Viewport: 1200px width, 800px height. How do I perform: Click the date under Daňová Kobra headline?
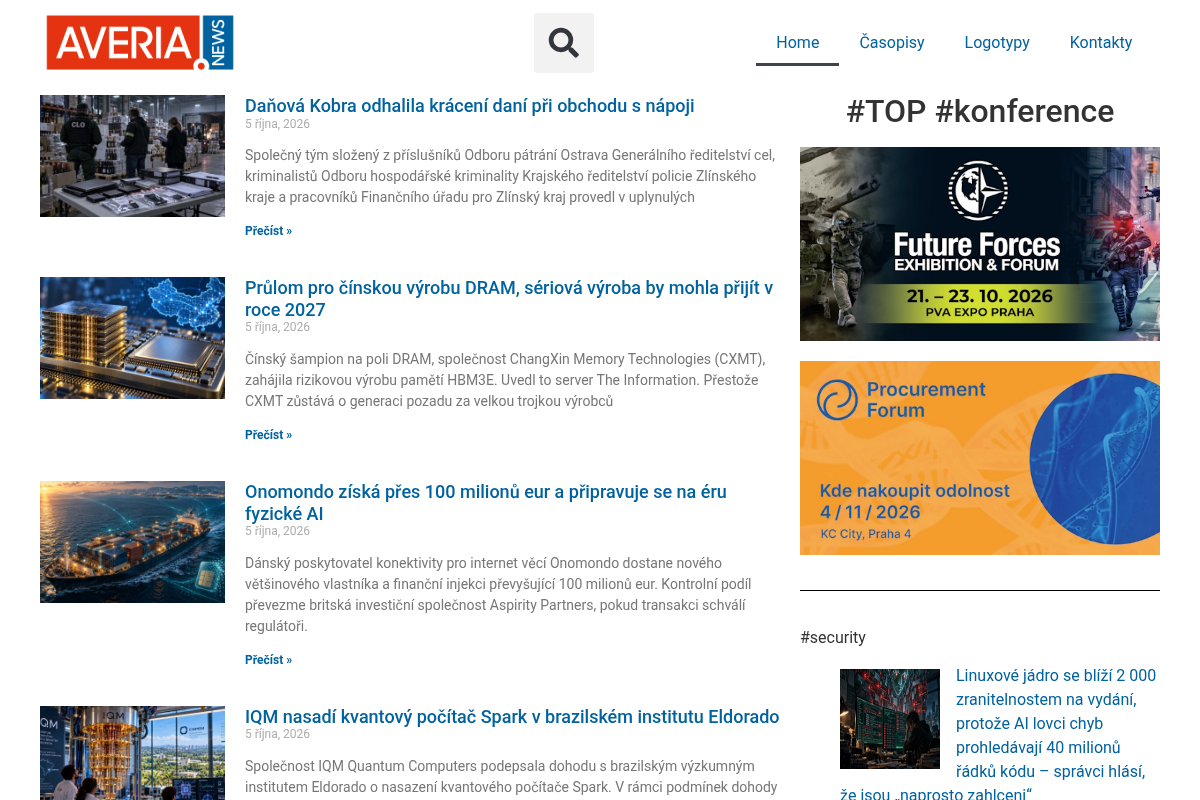[277, 124]
